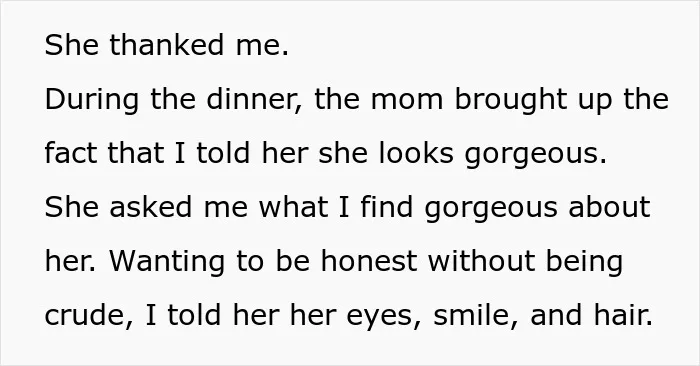Screen dimensions: 700x366
Task: Click the word "hair." at the end
Action: point(623,315)
